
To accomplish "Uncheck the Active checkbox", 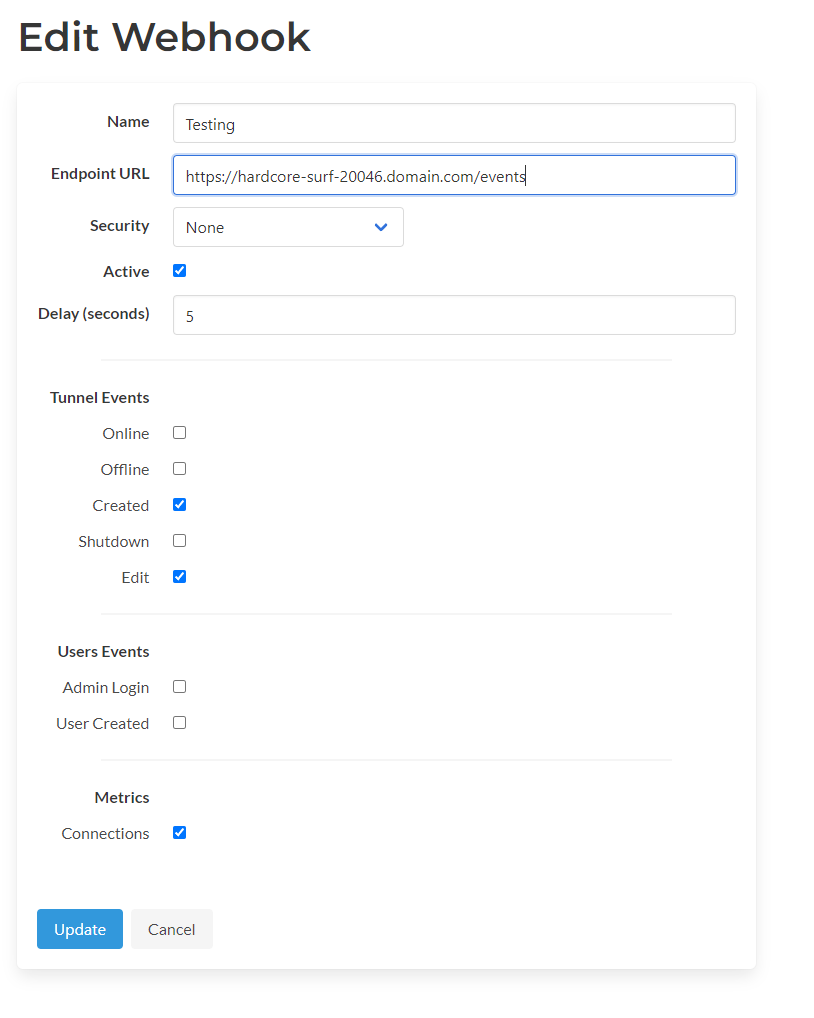I will click(179, 270).
